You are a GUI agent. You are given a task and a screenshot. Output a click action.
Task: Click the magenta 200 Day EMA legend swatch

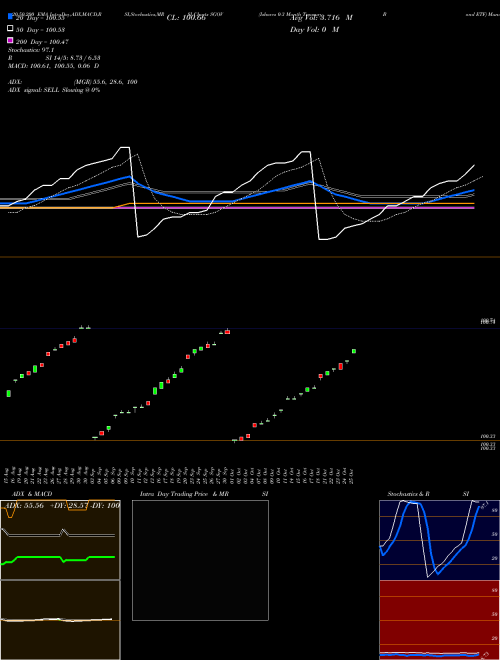(10, 40)
